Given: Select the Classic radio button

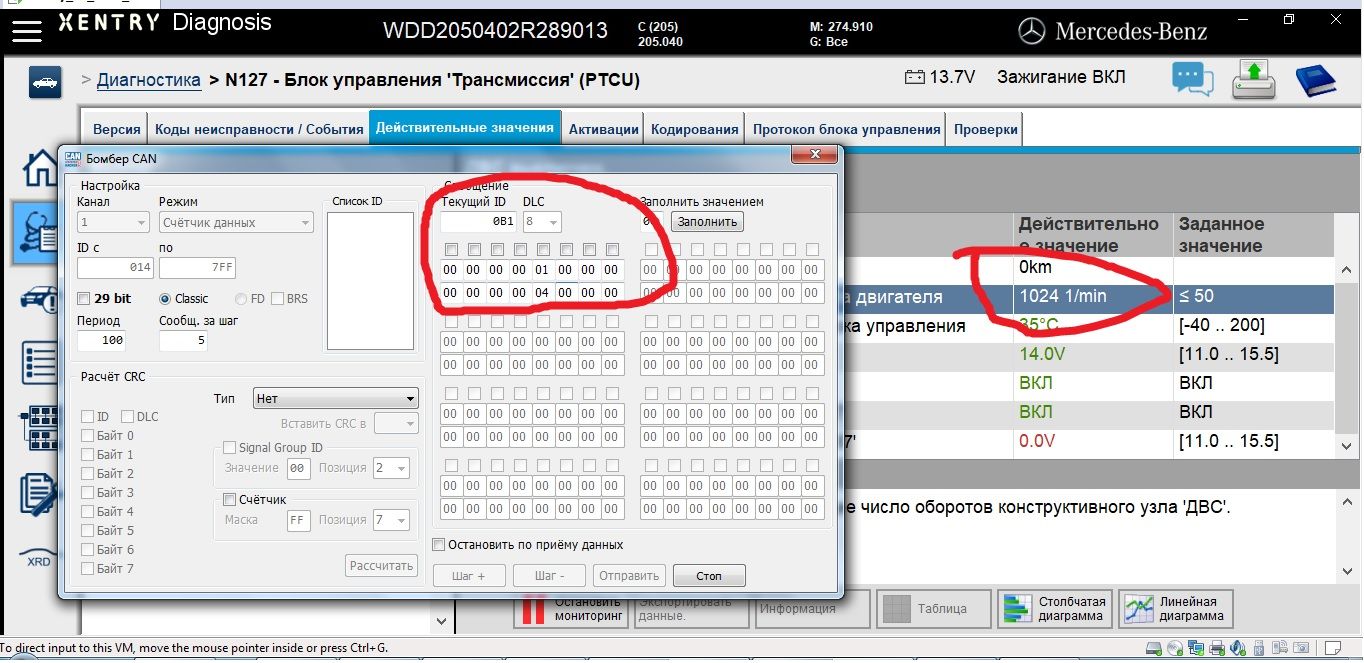Looking at the screenshot, I should 165,298.
